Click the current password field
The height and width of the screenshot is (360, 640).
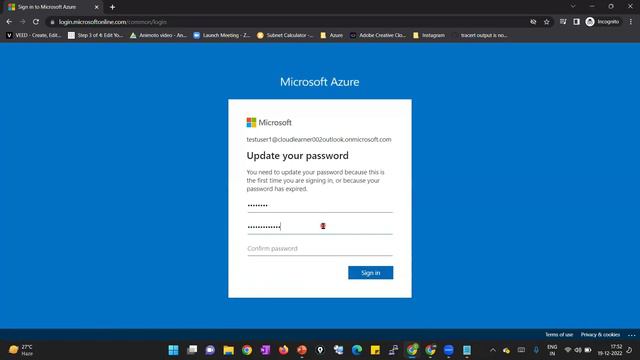[320, 206]
